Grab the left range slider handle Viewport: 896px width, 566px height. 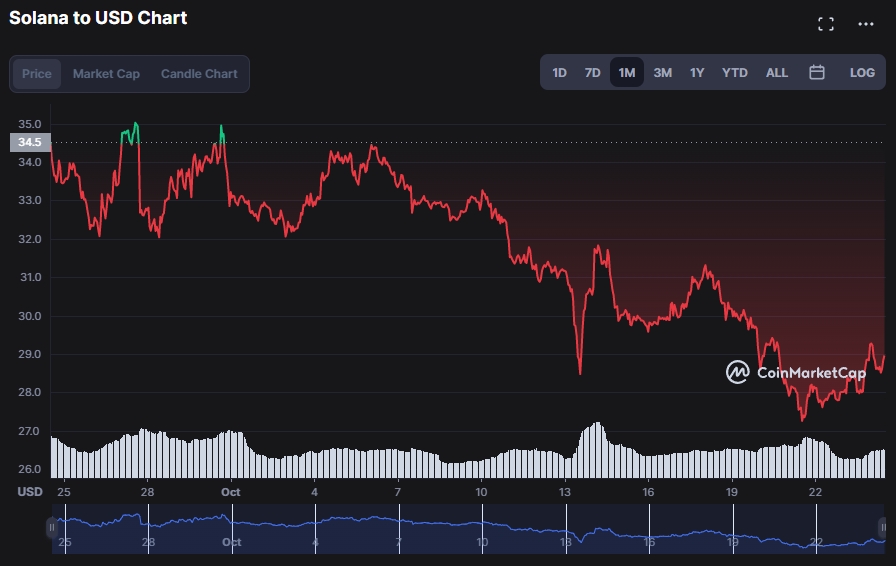point(51,528)
